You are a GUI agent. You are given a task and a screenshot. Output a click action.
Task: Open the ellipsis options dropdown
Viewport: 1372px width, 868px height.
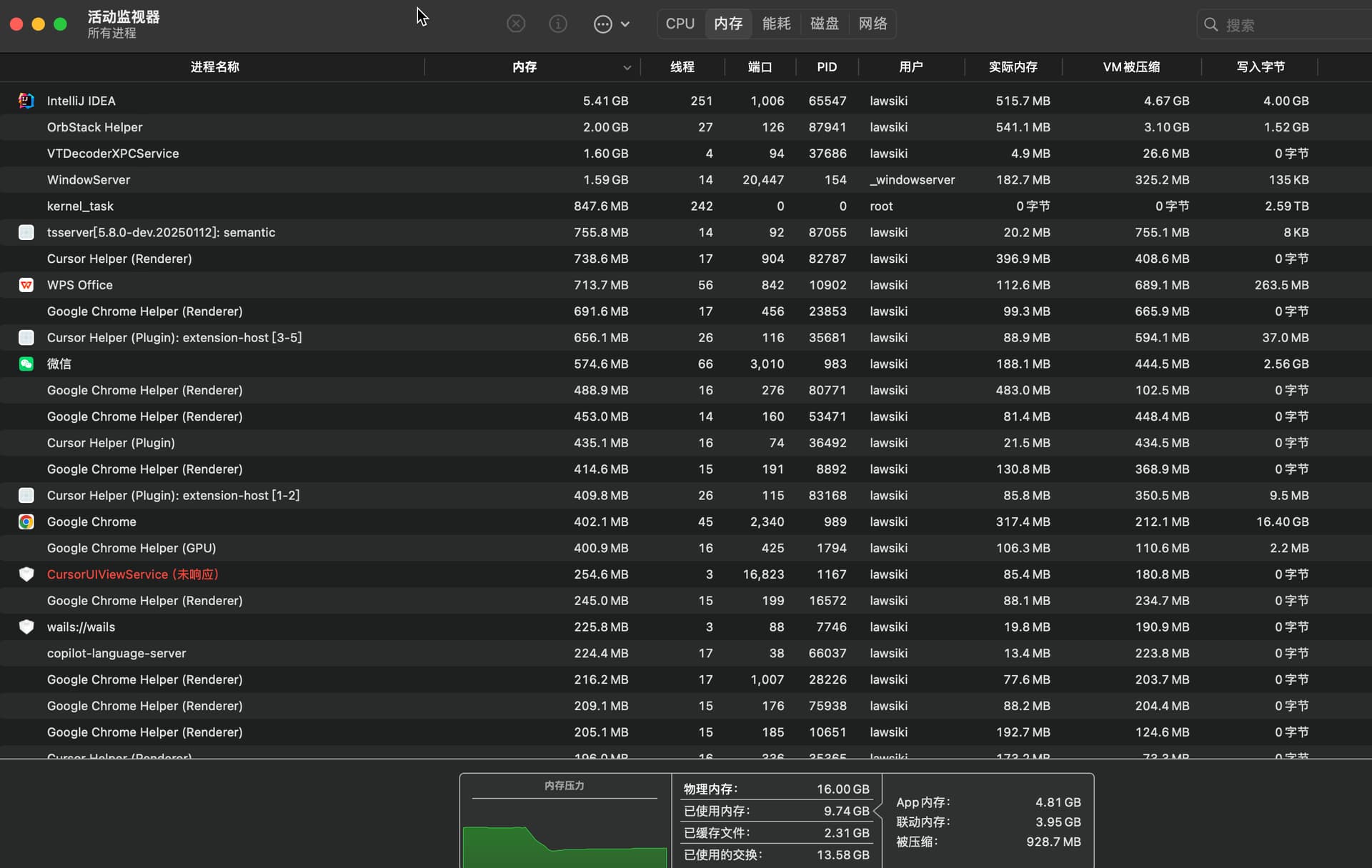pos(612,24)
